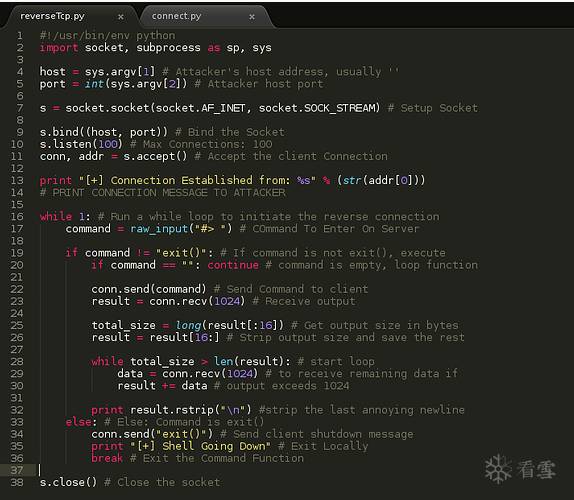Click the 'import' keyword on line 2
Screen dimensions: 574x500
point(59,48)
